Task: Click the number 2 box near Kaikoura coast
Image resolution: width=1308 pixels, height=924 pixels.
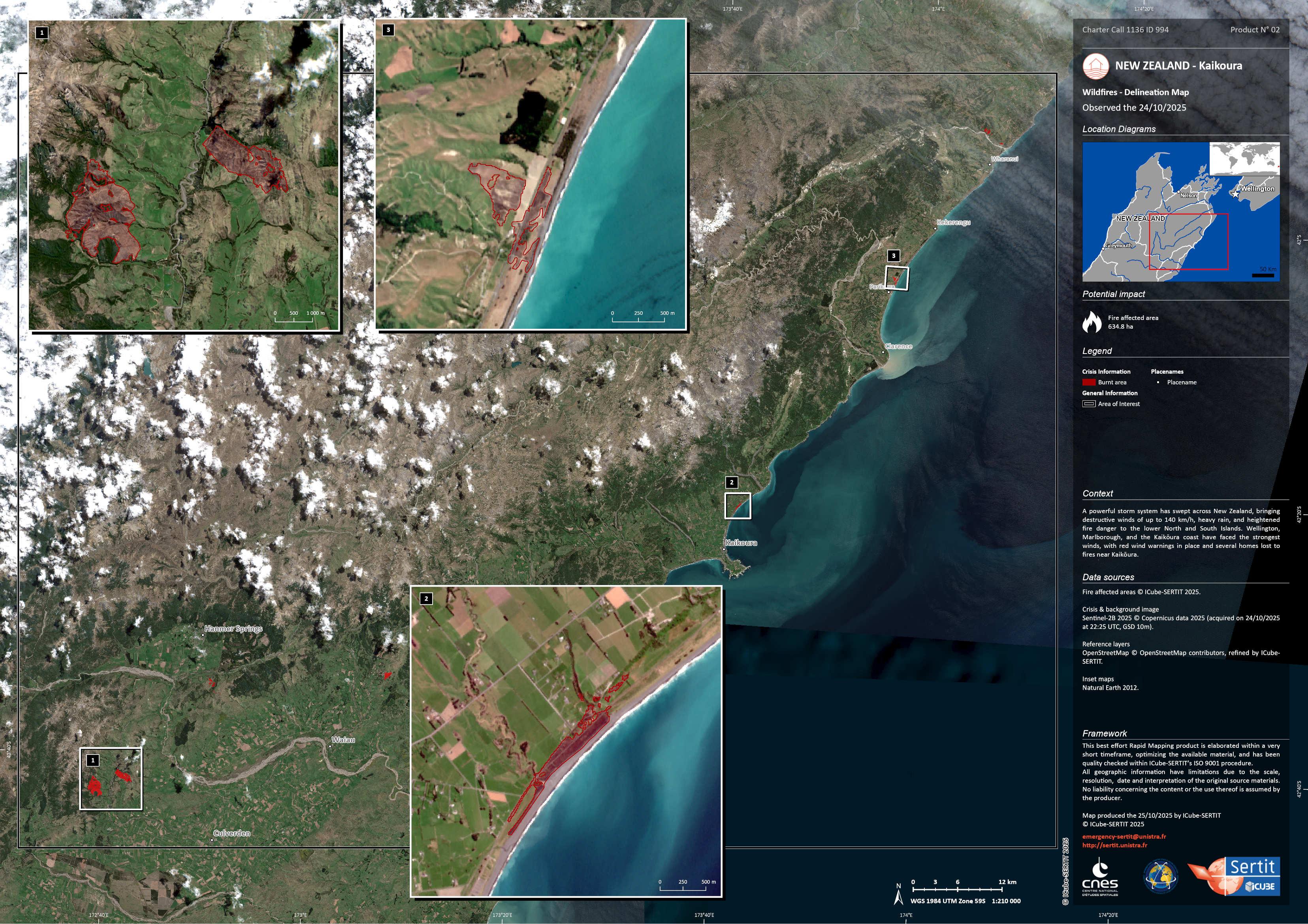Action: point(732,482)
